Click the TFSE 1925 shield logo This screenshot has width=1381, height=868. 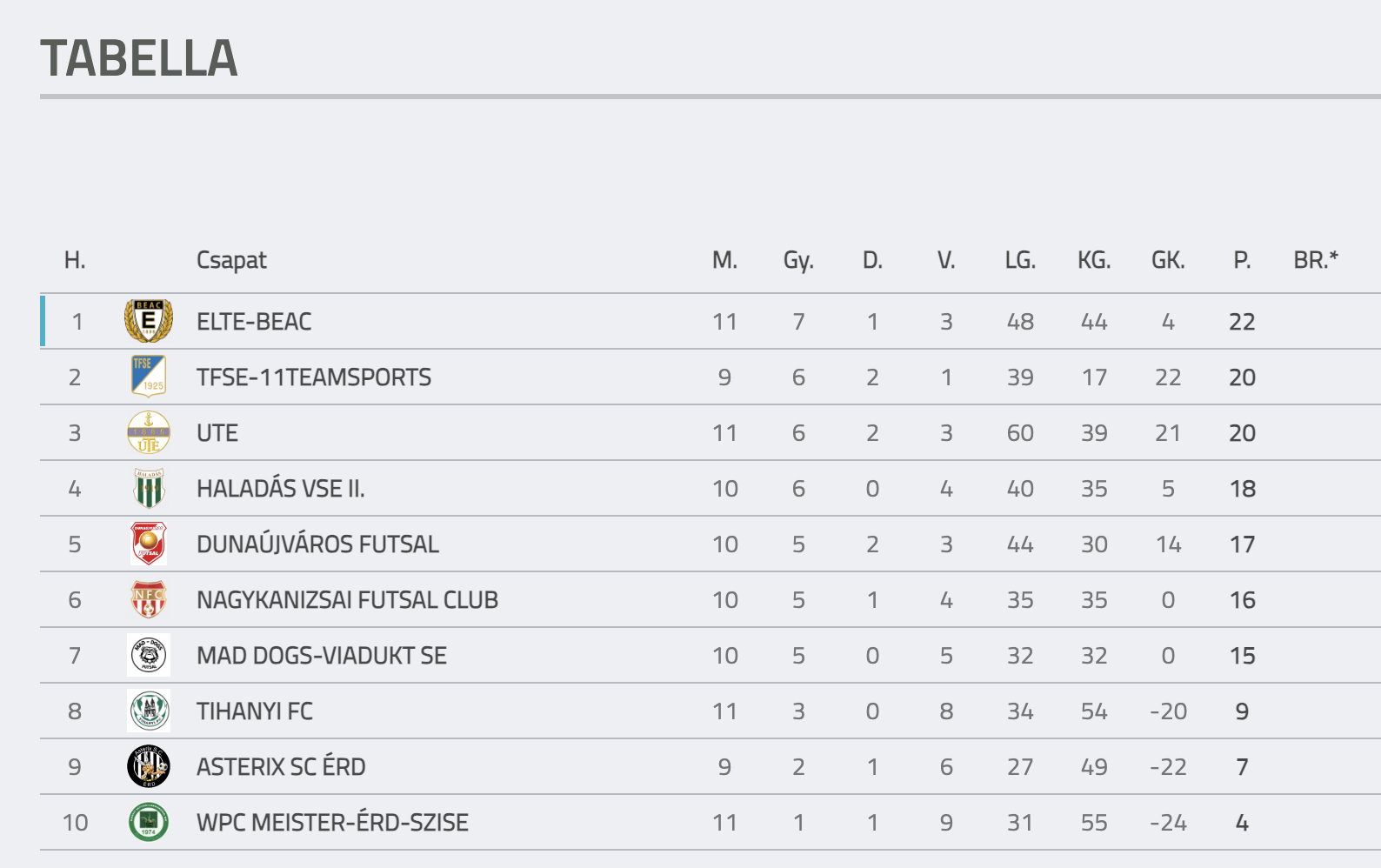pyautogui.click(x=149, y=377)
